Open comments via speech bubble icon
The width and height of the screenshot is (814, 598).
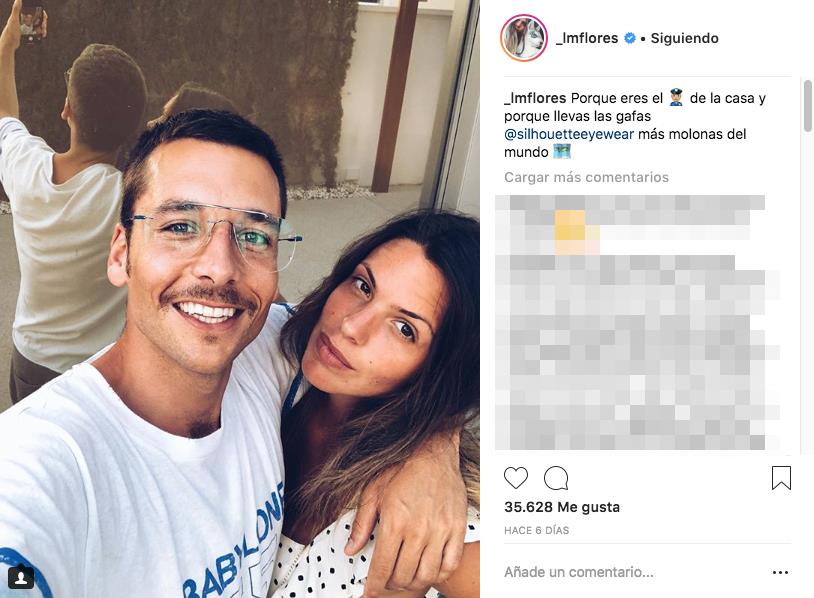(556, 478)
